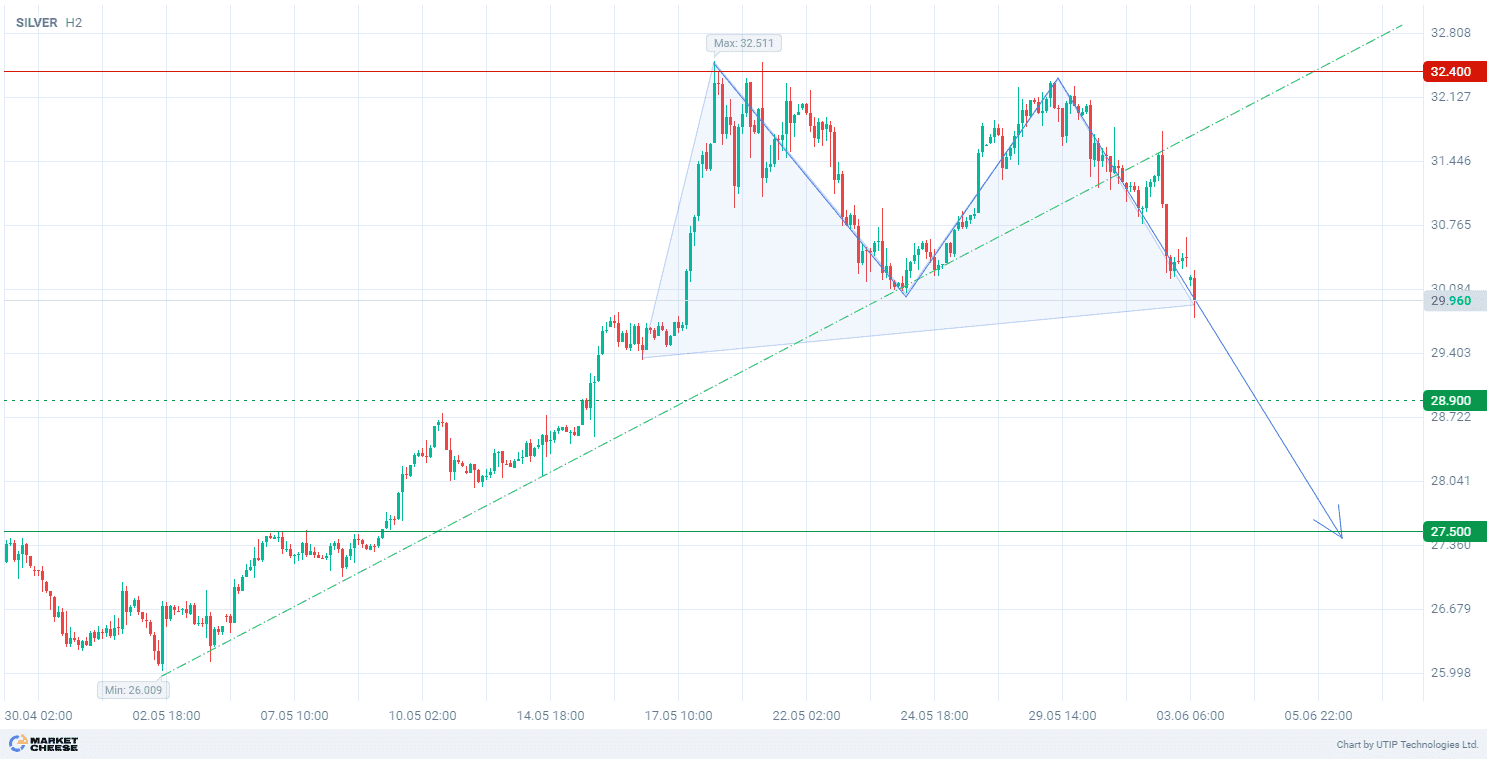Click the 22.05 02:00 time label
1487x759 pixels.
click(x=806, y=716)
